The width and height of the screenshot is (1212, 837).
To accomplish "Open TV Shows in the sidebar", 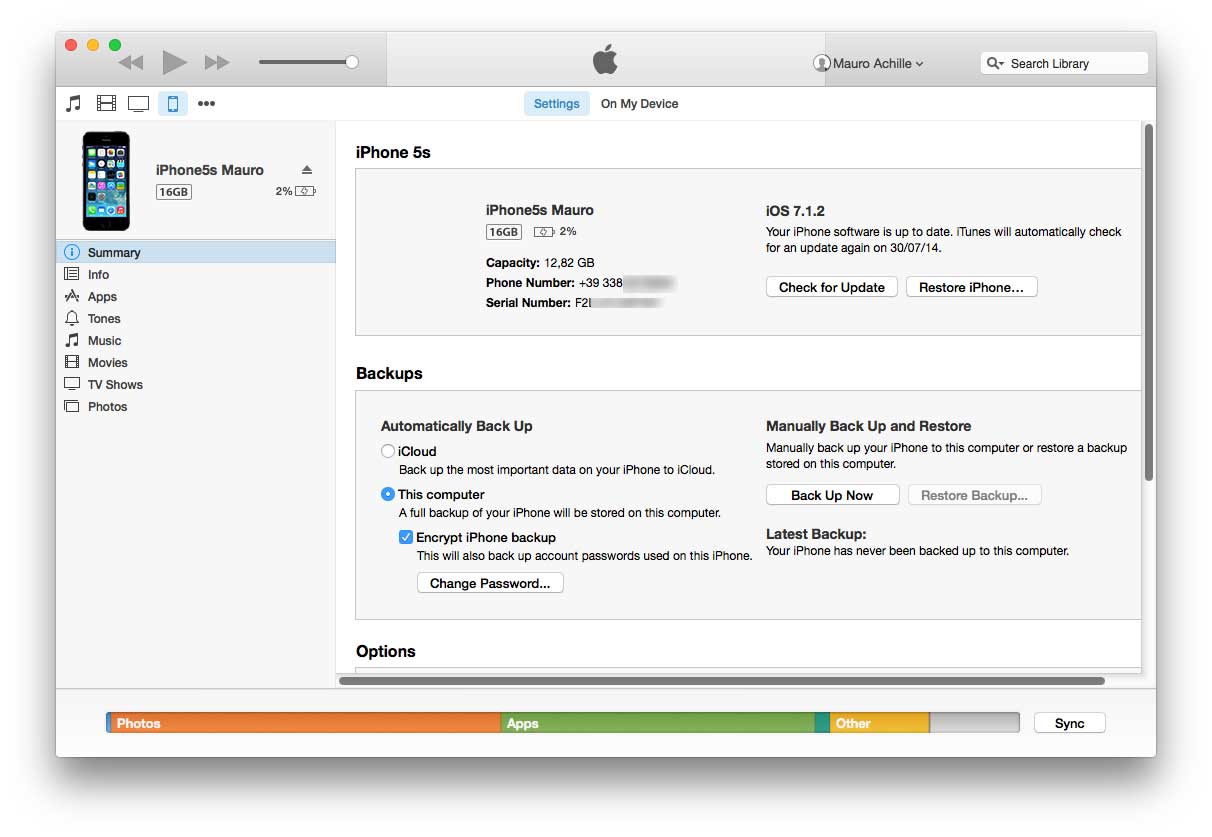I will (196, 384).
